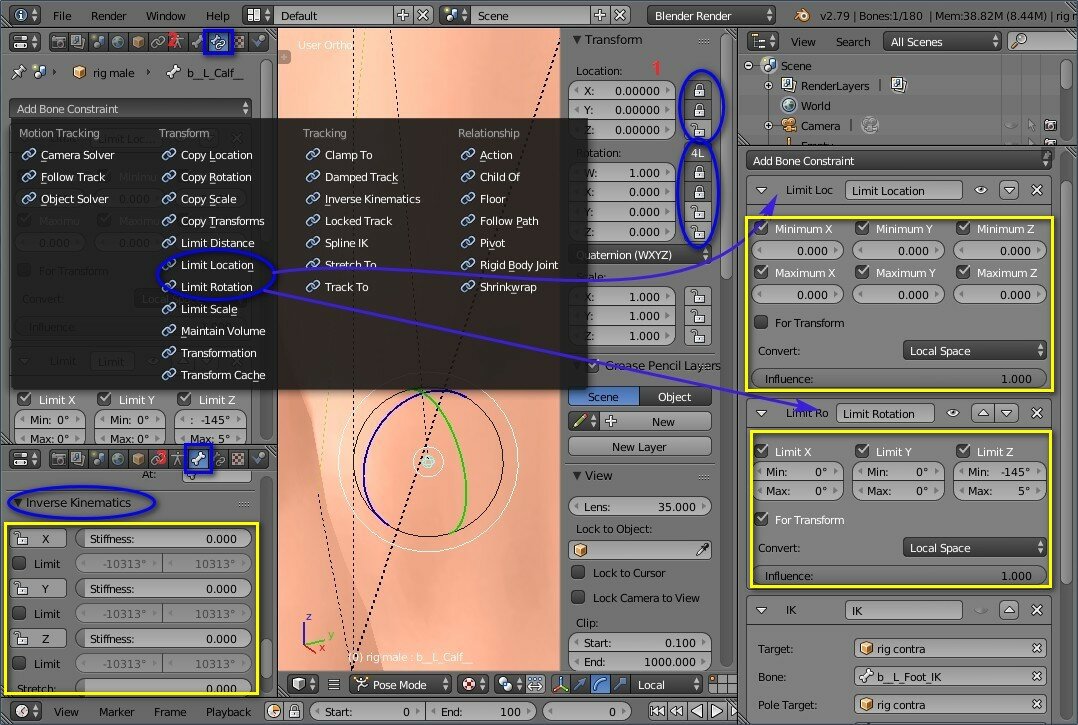Image resolution: width=1078 pixels, height=725 pixels.
Task: Collapse the Transform panel
Action: click(577, 40)
